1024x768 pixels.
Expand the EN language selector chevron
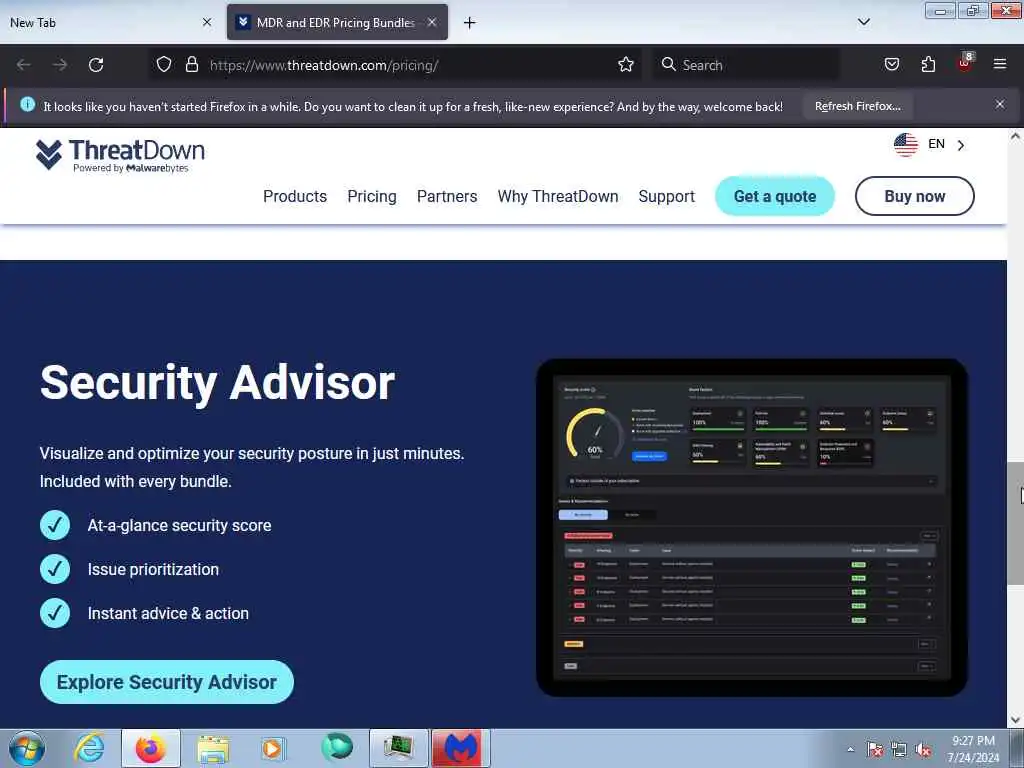pyautogui.click(x=961, y=145)
